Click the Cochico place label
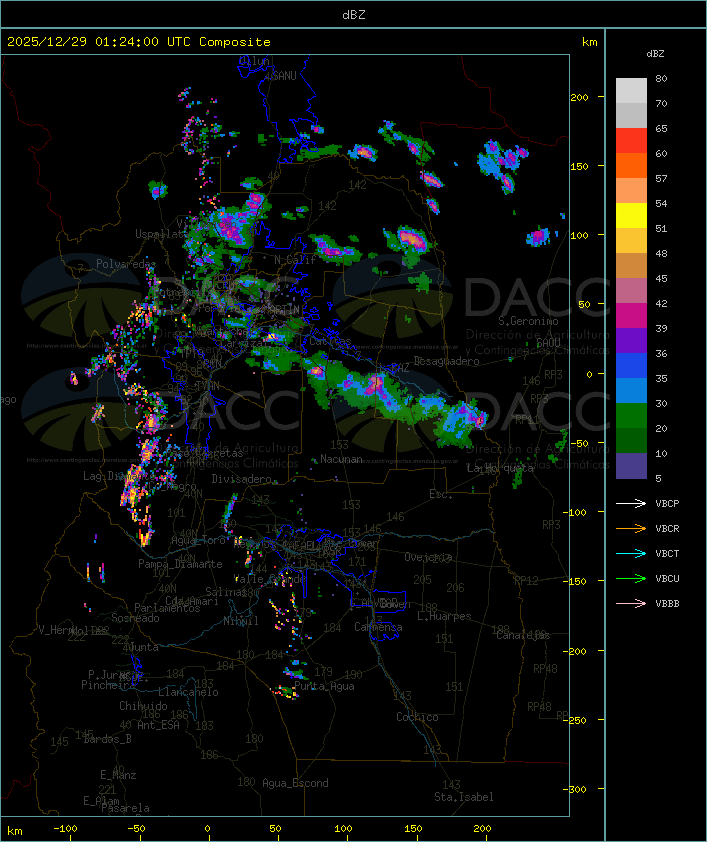707x842 pixels. tap(417, 717)
